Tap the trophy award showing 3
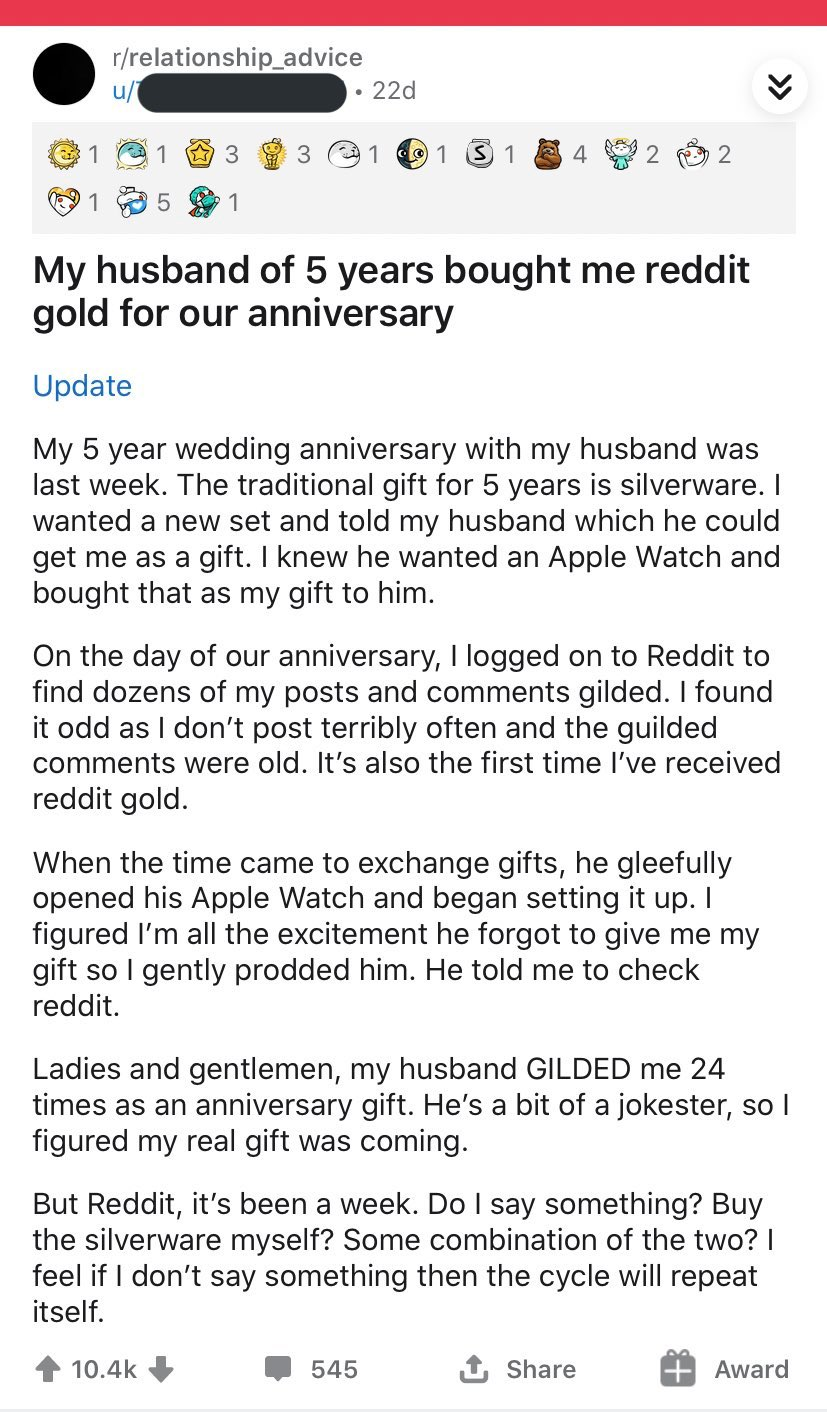The height and width of the screenshot is (1412, 827). click(x=270, y=155)
